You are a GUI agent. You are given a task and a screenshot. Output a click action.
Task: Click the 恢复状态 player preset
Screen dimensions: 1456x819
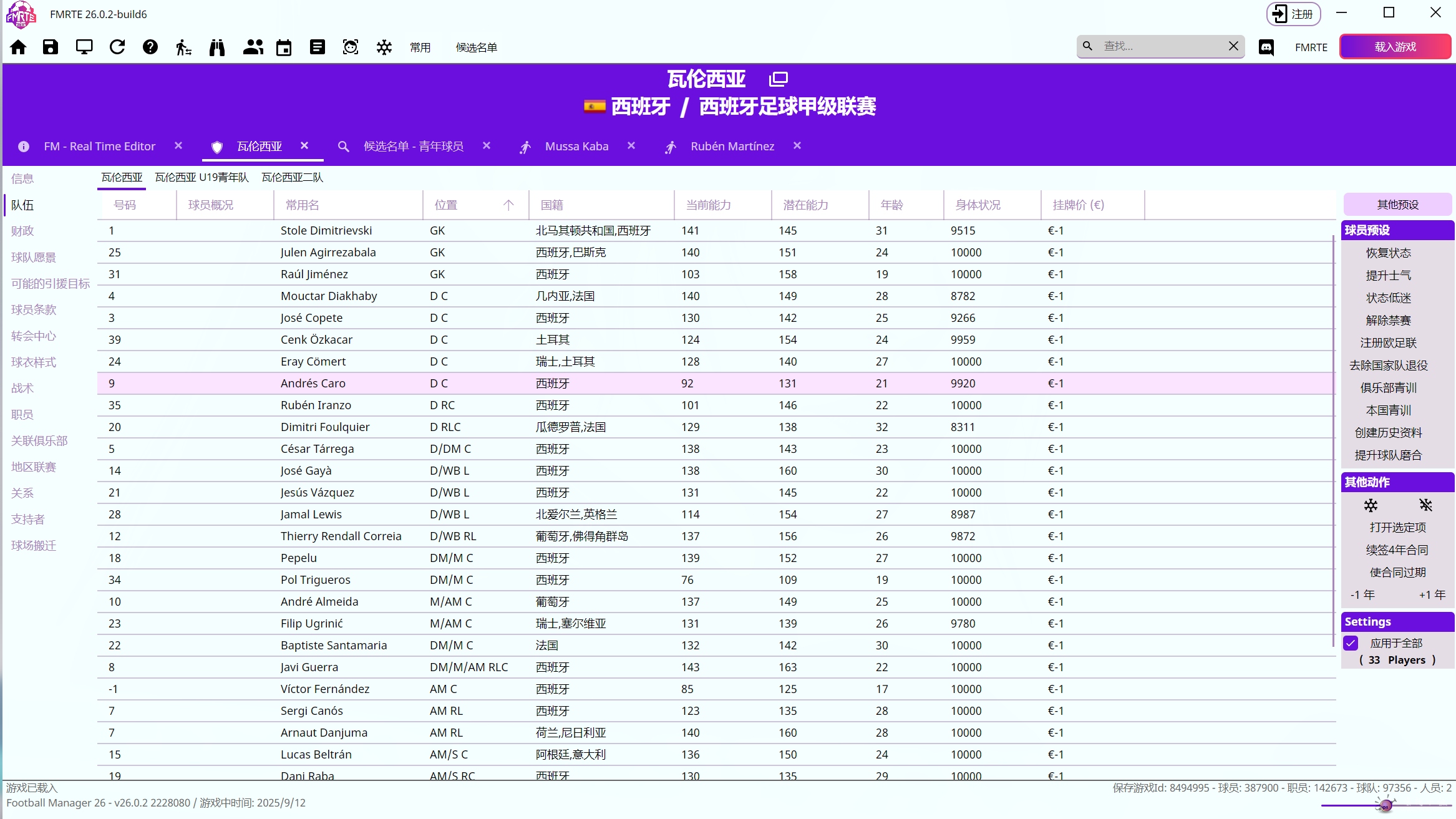pos(1388,253)
